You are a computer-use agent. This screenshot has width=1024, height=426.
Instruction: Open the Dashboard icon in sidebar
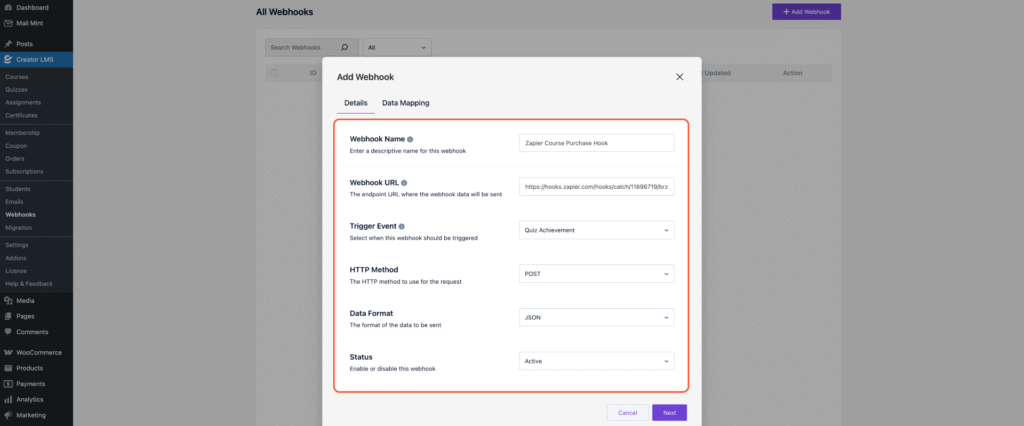(8, 8)
